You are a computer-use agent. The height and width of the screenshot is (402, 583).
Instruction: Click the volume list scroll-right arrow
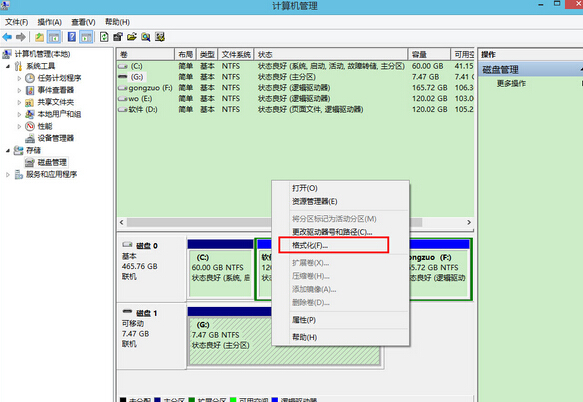[469, 222]
